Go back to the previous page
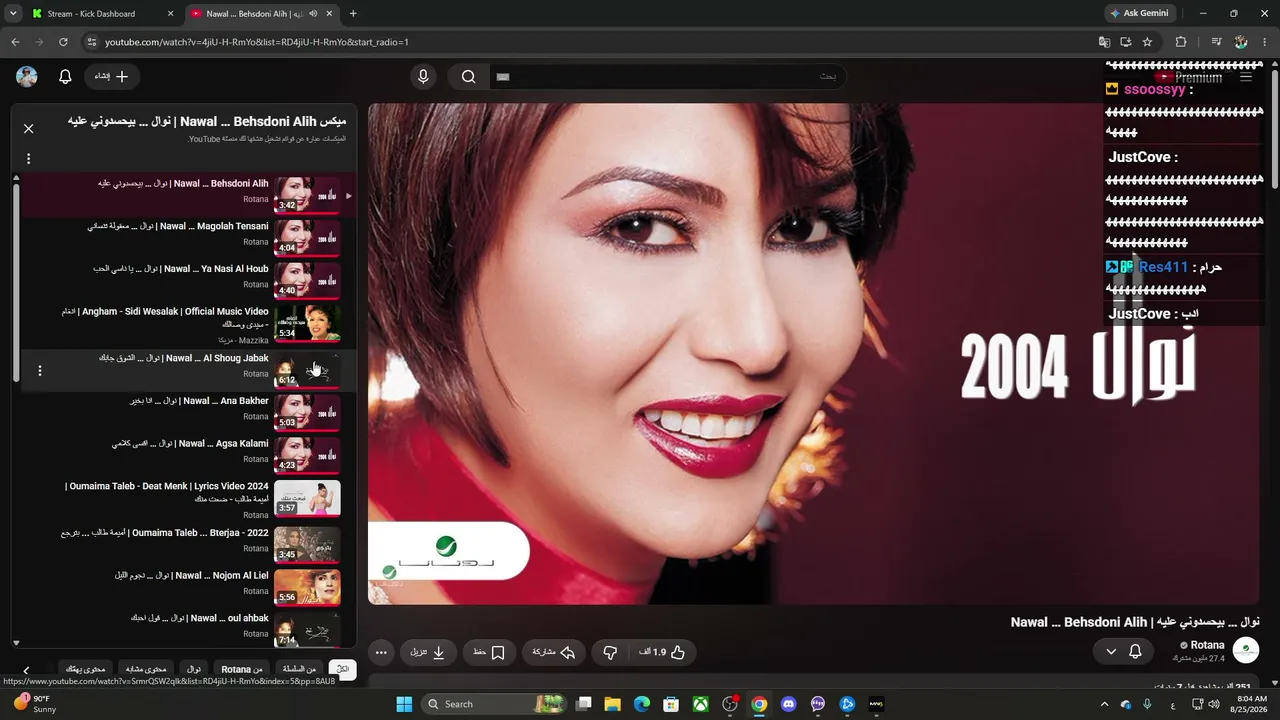 15,42
